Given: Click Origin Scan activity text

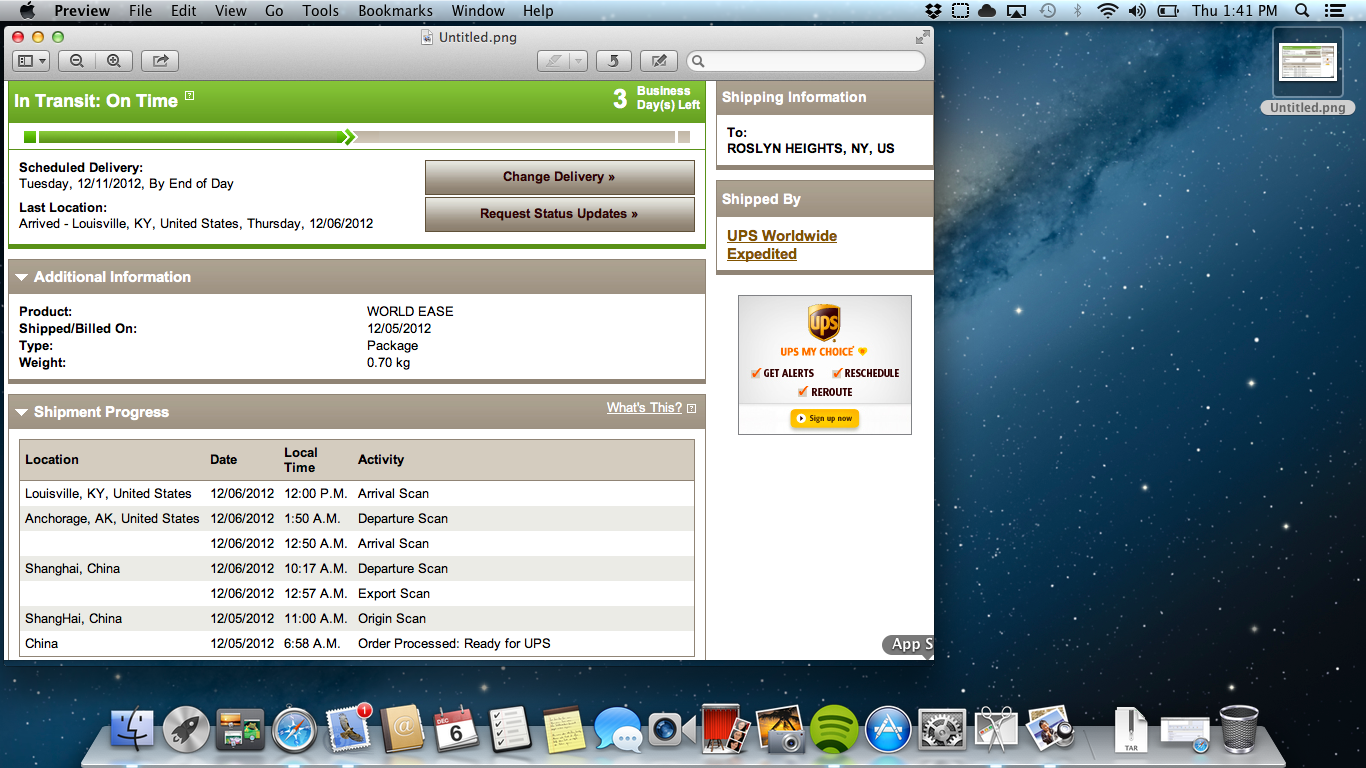Looking at the screenshot, I should 392,619.
